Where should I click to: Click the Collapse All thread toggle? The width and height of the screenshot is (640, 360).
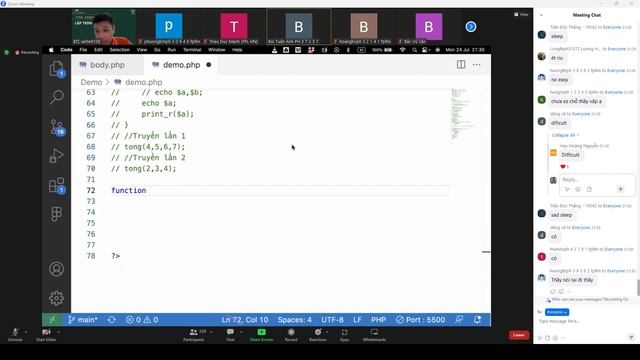pos(565,135)
